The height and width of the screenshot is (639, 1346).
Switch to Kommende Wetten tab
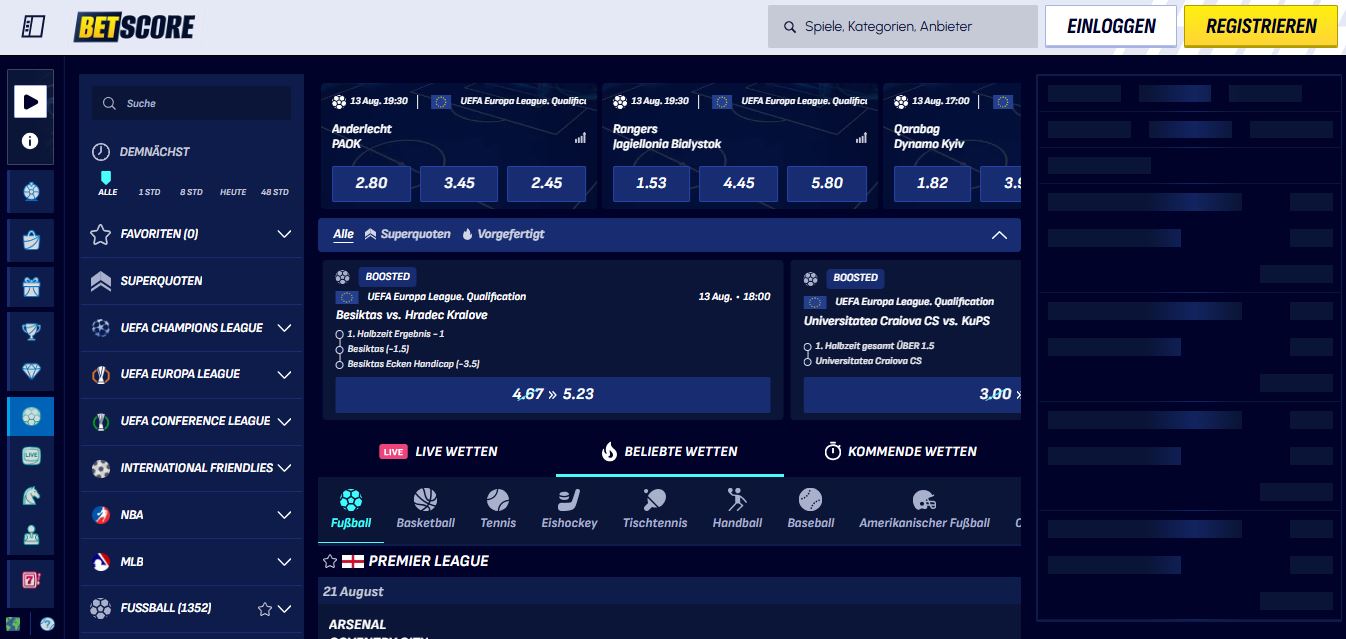click(x=900, y=452)
